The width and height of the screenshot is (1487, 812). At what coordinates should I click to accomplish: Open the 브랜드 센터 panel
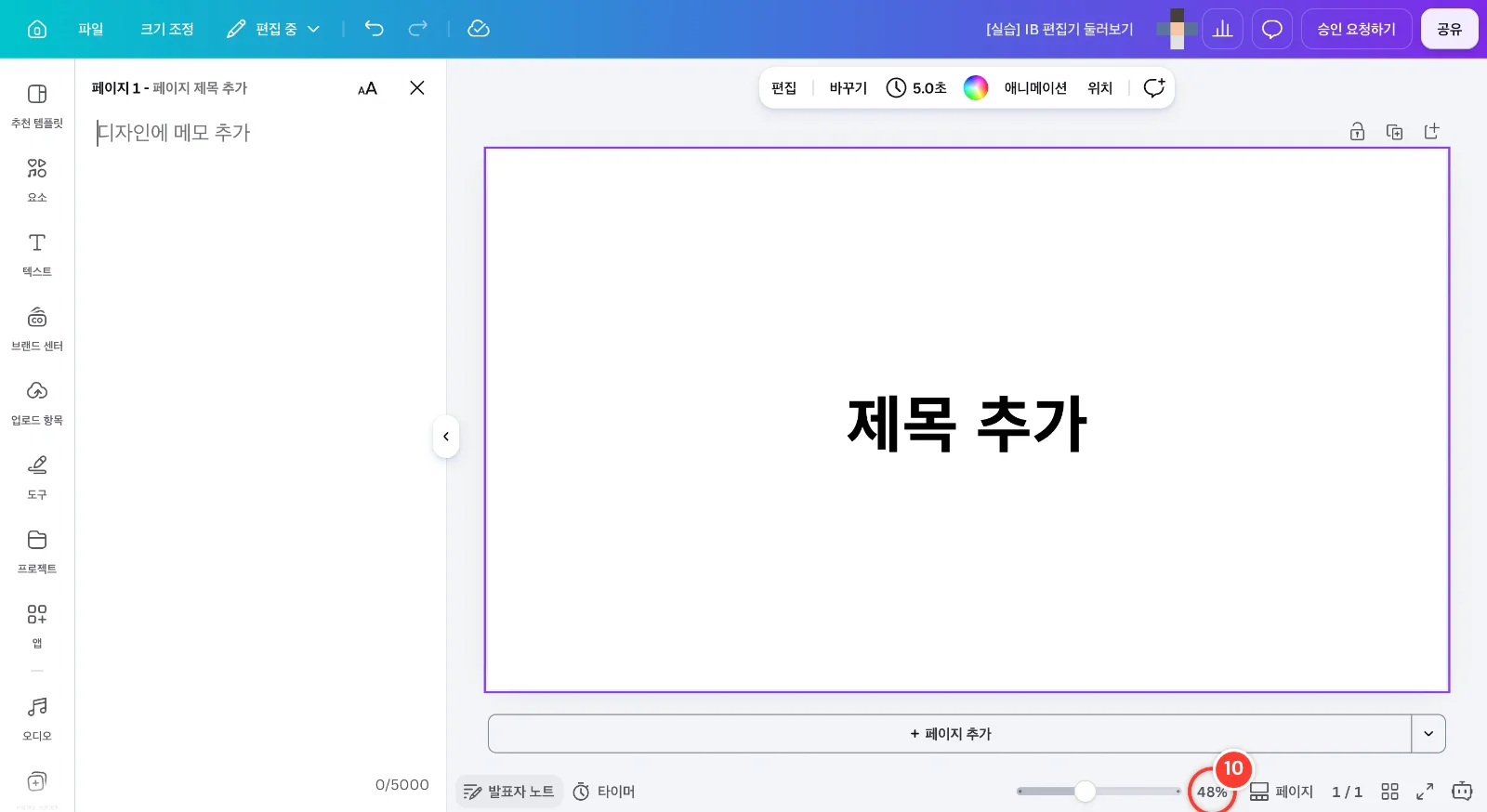coord(37,329)
